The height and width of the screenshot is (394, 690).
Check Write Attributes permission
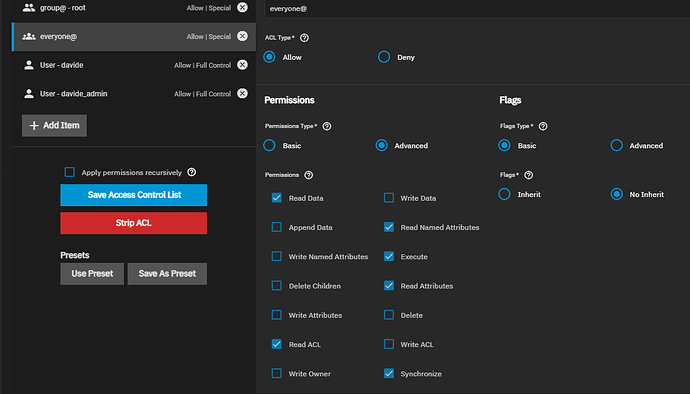tap(276, 315)
